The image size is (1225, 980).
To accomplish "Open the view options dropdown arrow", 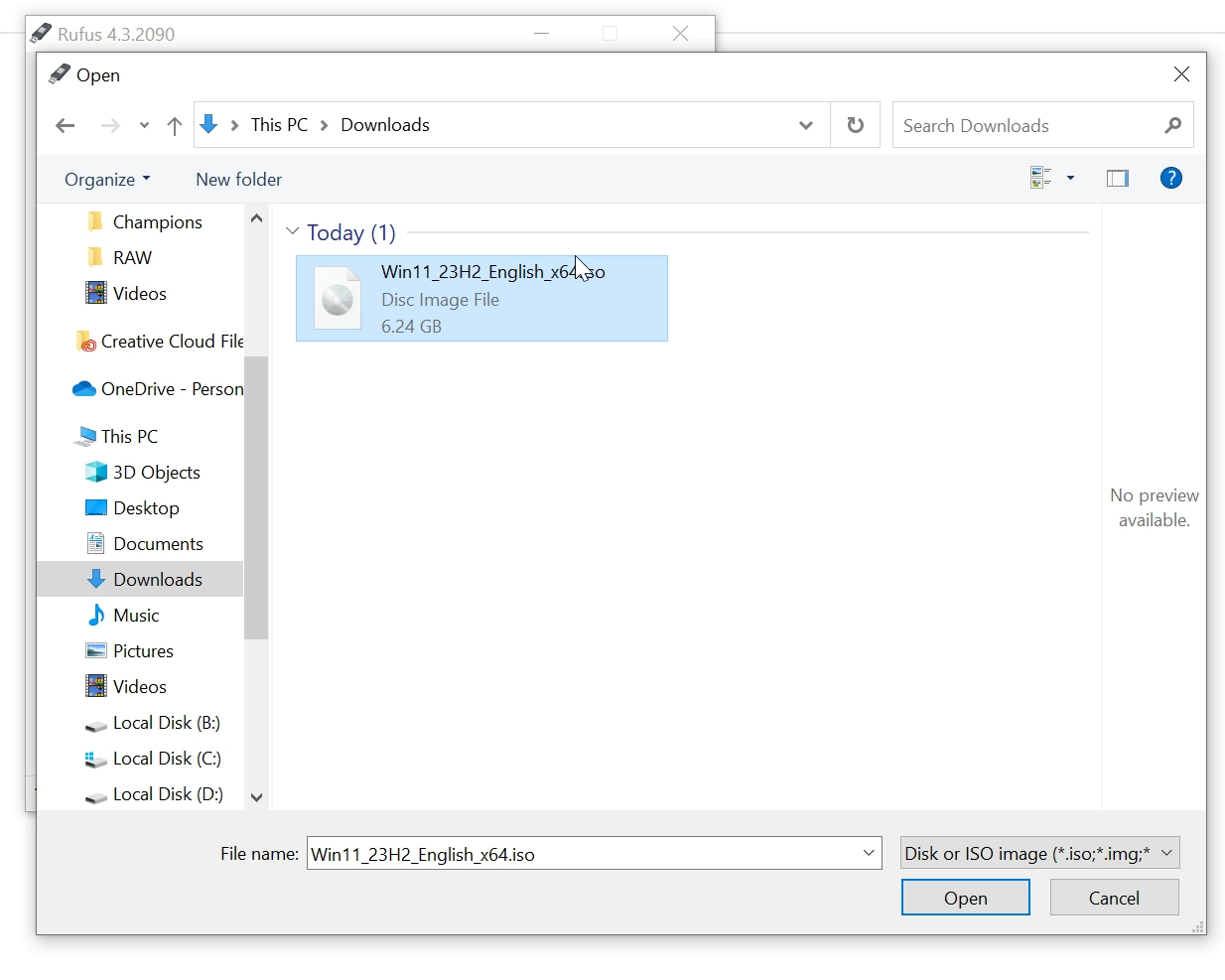I will point(1070,178).
